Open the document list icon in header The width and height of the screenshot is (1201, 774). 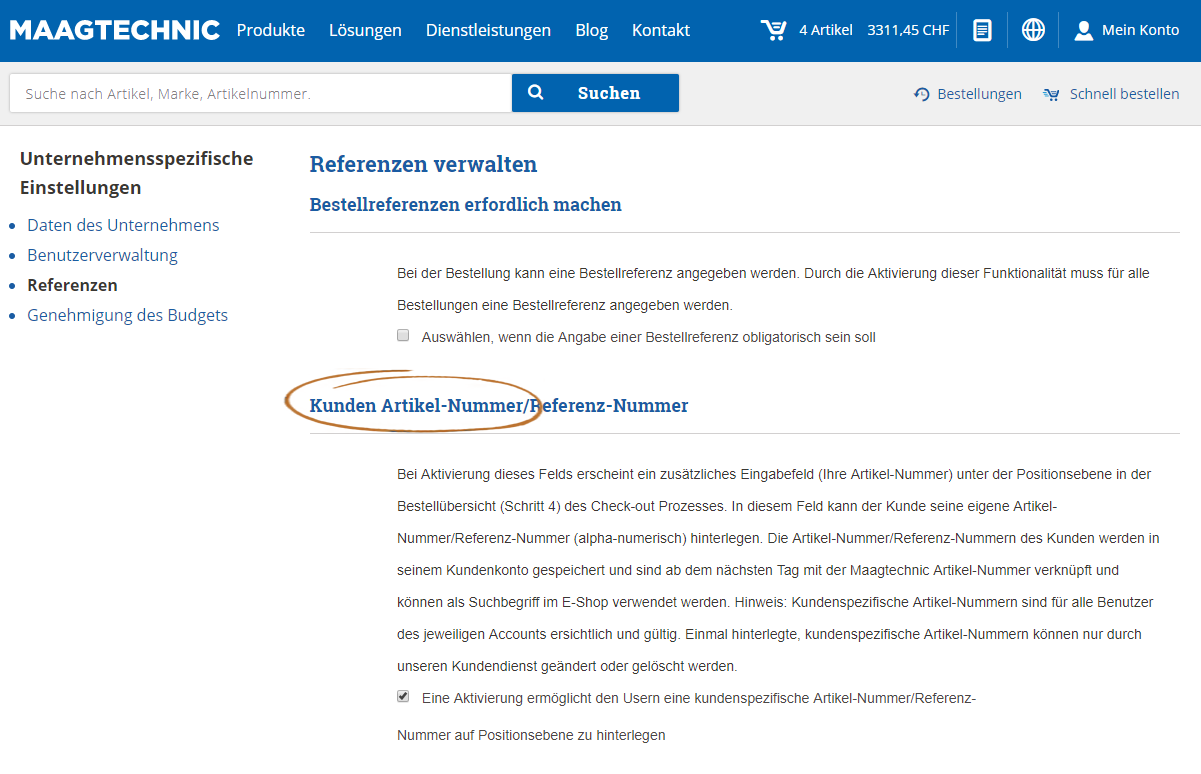click(x=983, y=30)
